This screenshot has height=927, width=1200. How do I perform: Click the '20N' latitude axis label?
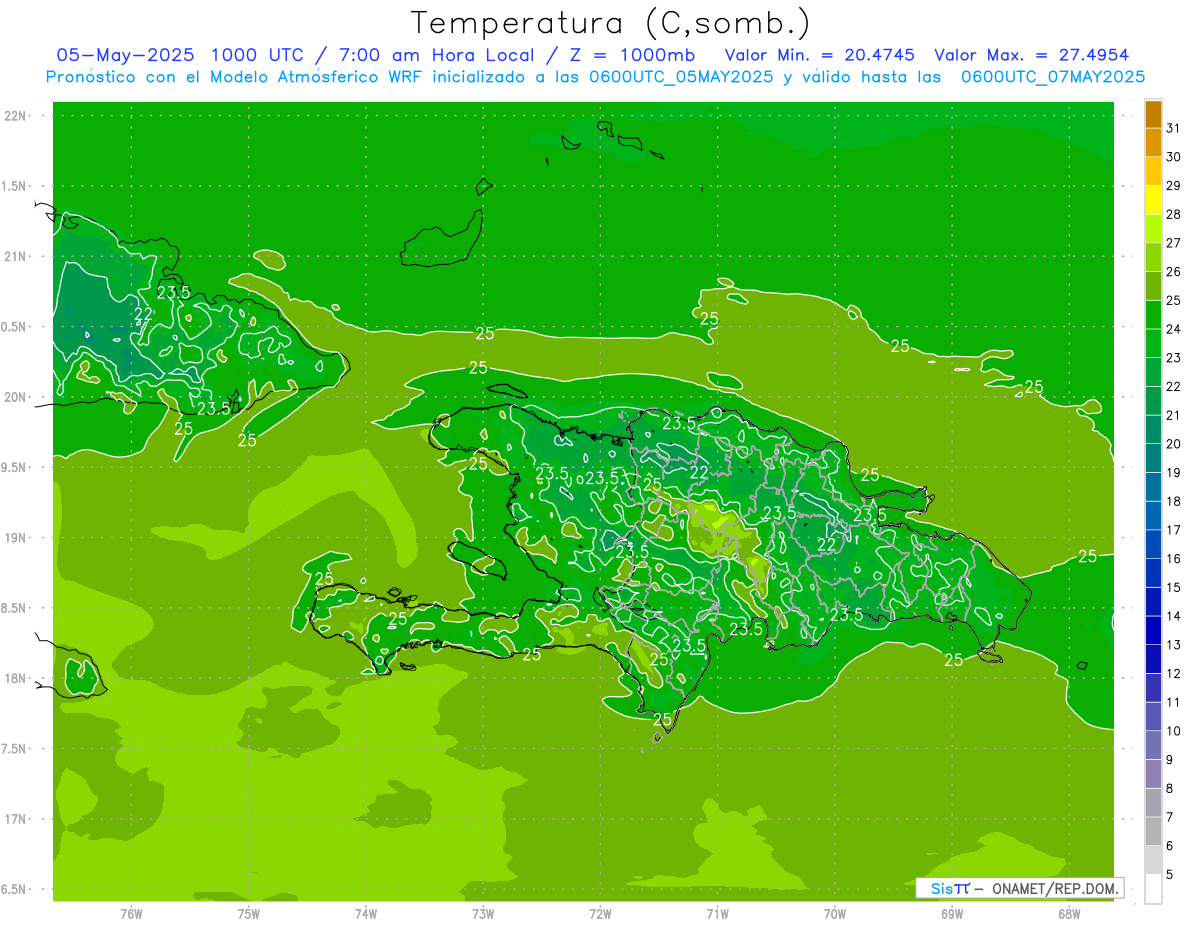15,397
